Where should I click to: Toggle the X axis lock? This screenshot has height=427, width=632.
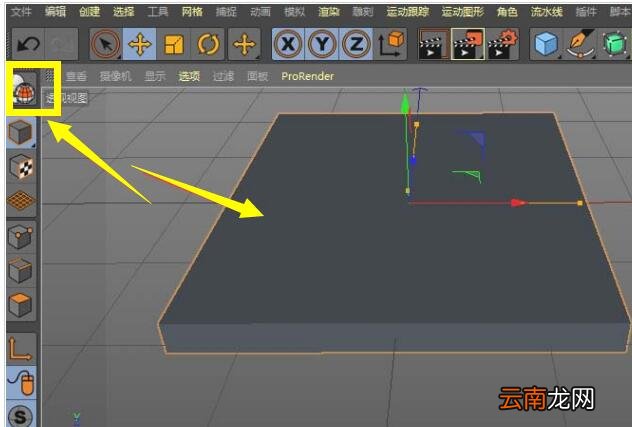click(288, 44)
